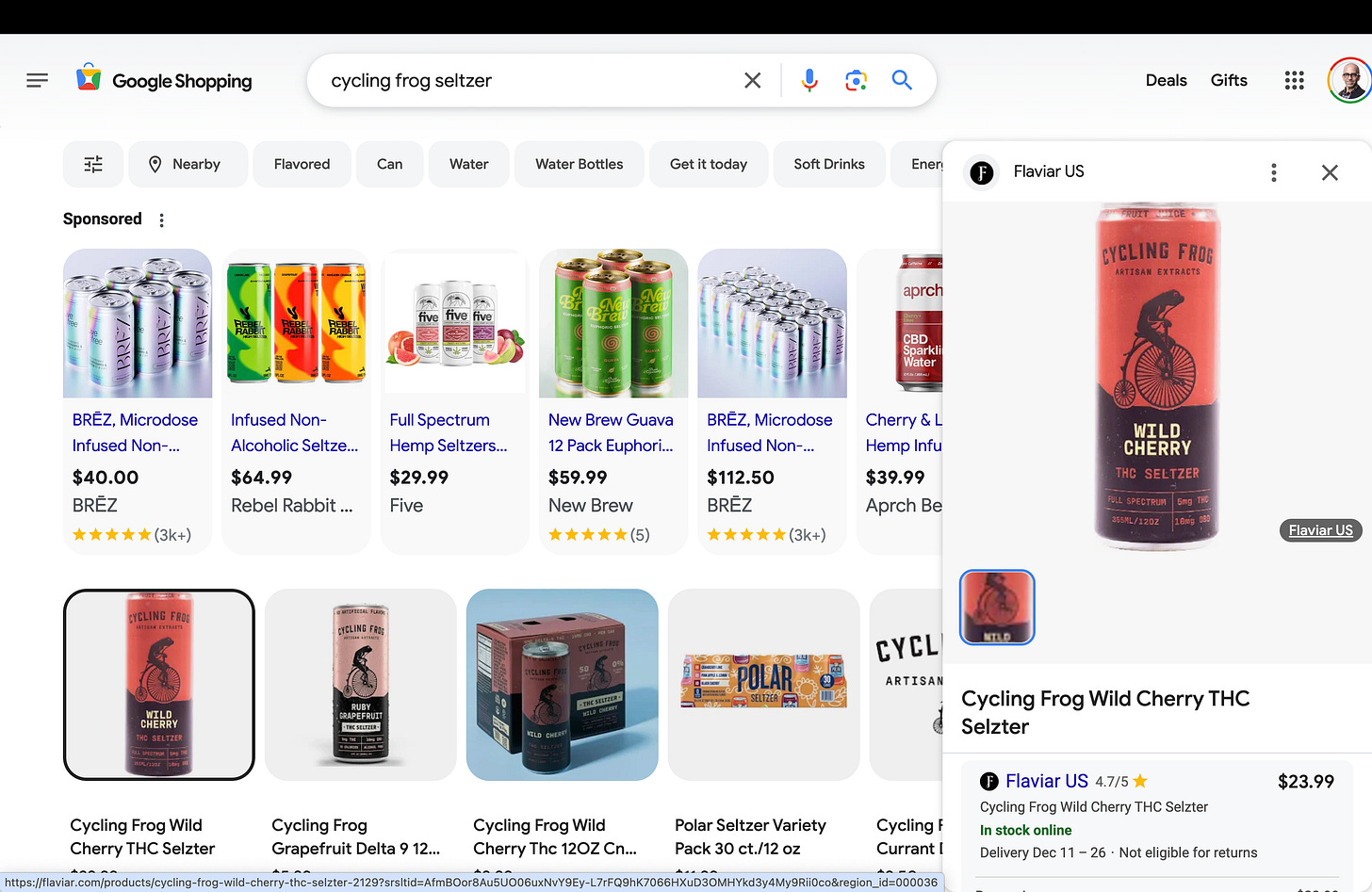Open Five hemp seltzers ad image
Screen dimensions: 1372x892
[x=455, y=323]
